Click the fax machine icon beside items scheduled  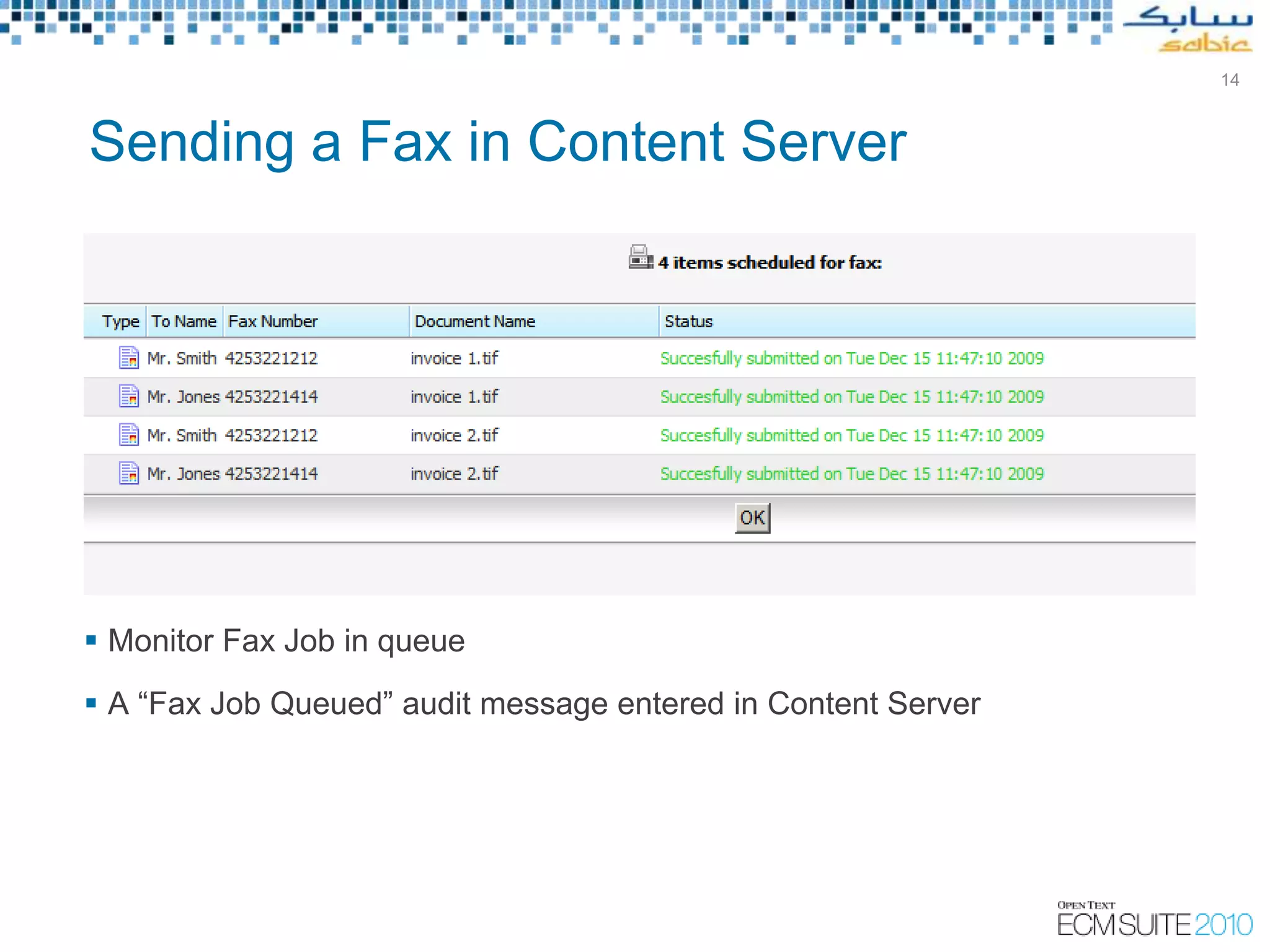click(640, 257)
